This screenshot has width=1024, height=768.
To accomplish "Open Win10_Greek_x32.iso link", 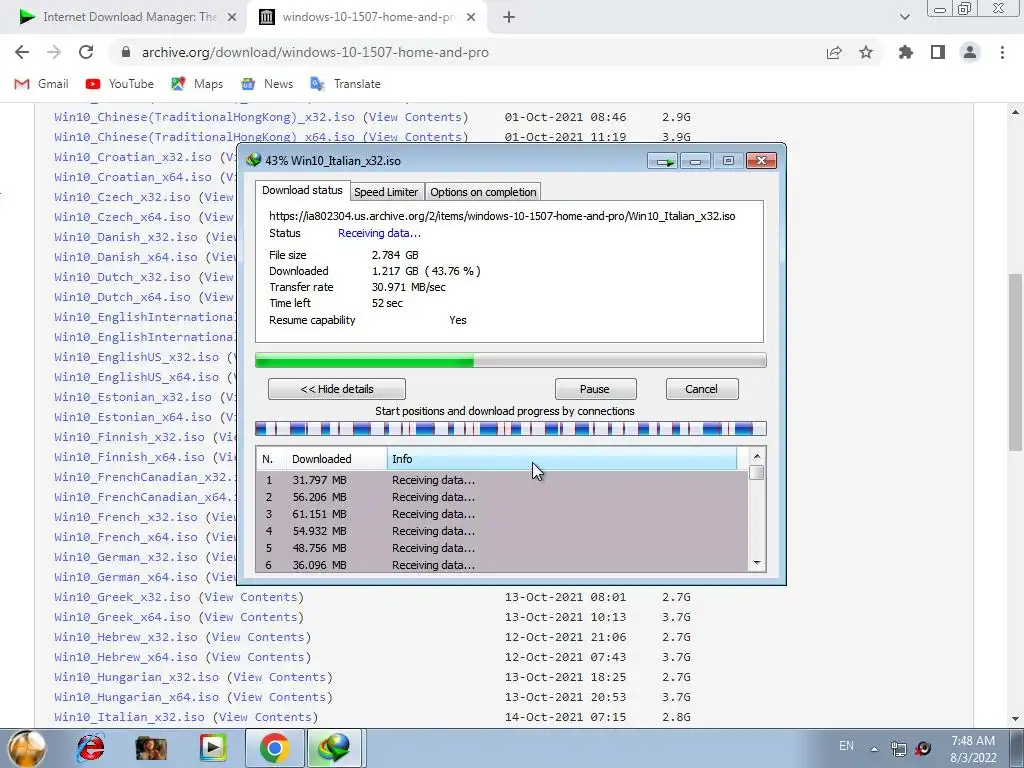I will point(122,597).
